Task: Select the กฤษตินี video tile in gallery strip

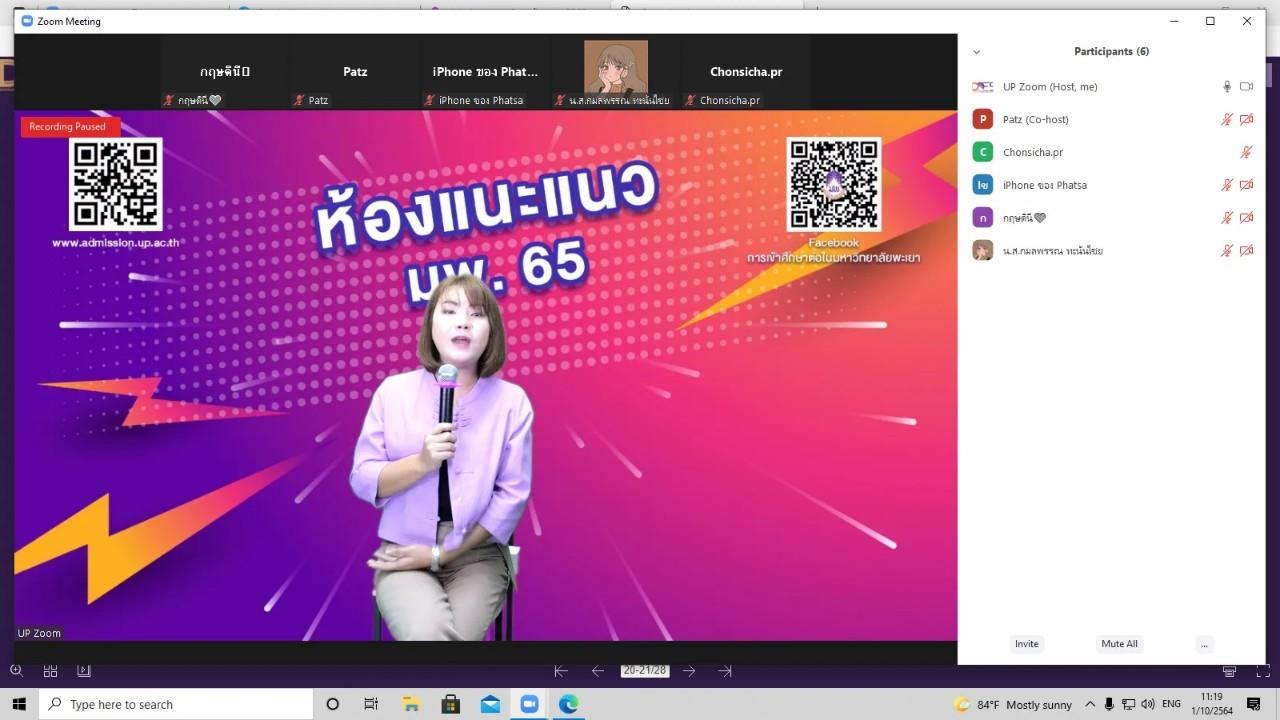Action: pos(225,73)
